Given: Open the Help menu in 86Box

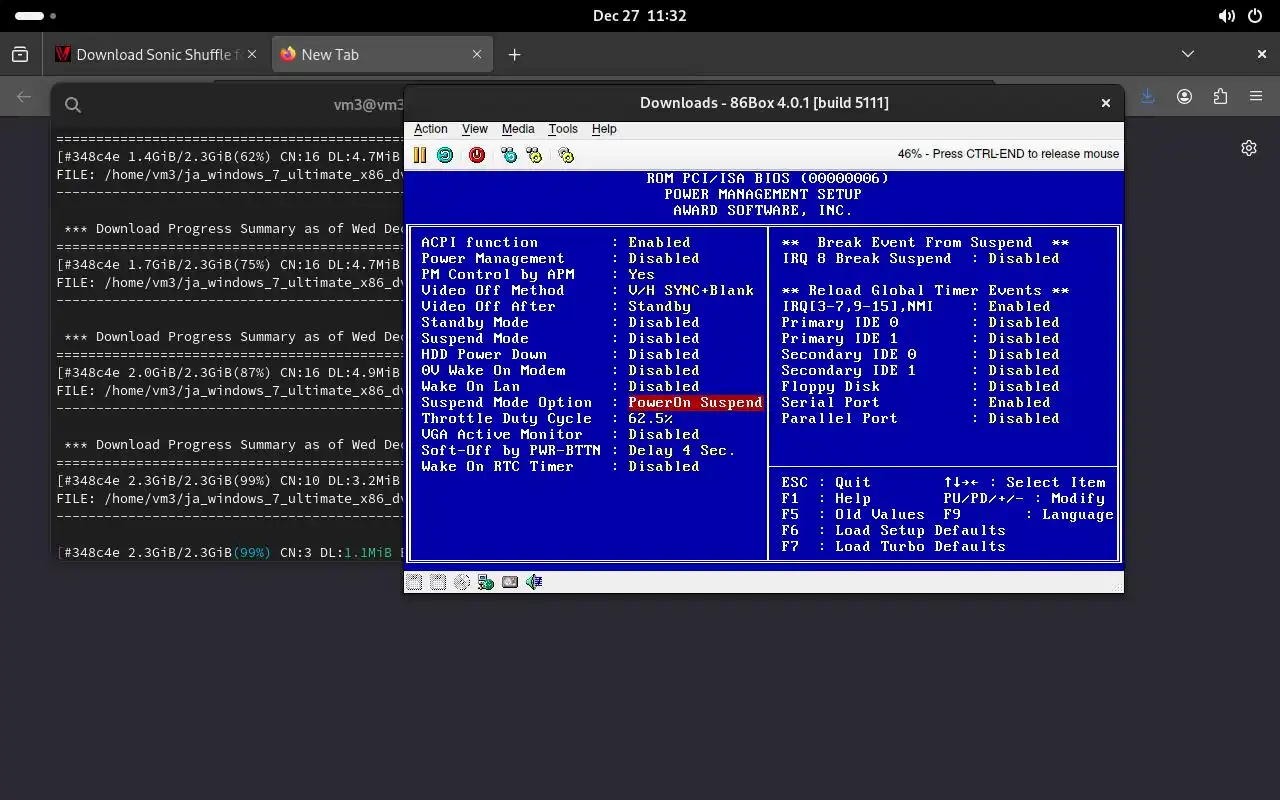Looking at the screenshot, I should [604, 129].
